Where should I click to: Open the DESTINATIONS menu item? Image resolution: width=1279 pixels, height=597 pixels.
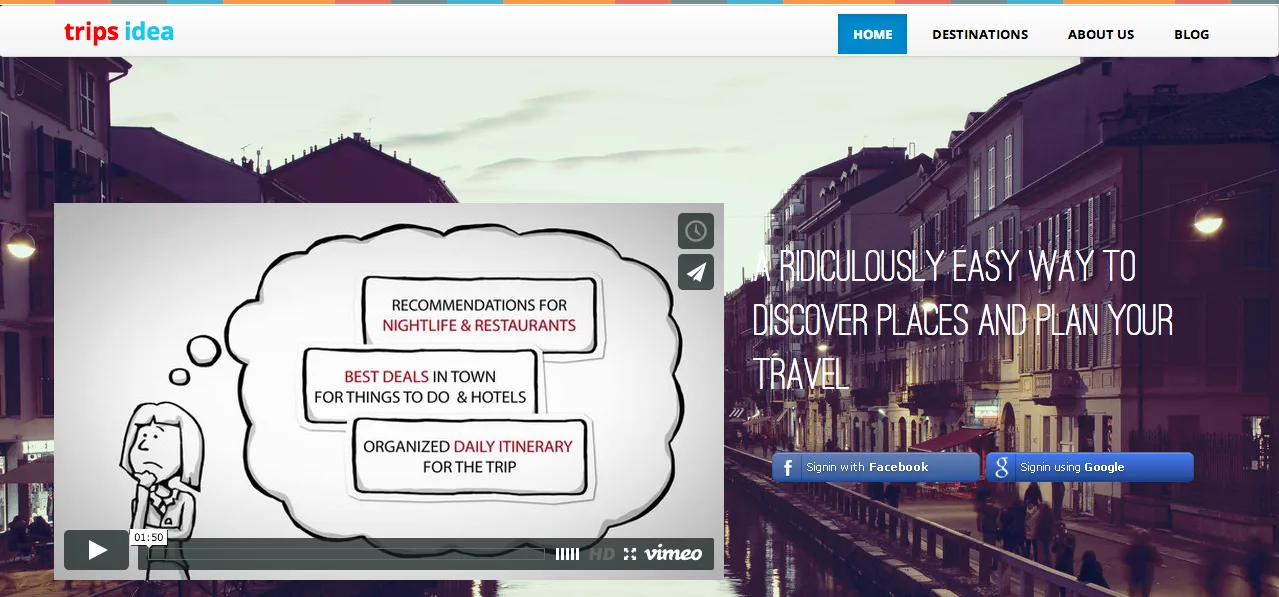point(980,34)
